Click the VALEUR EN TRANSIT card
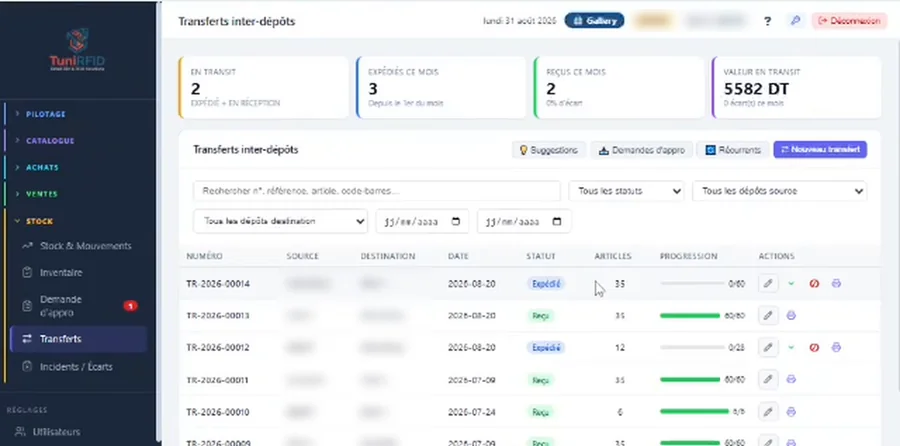 796,87
